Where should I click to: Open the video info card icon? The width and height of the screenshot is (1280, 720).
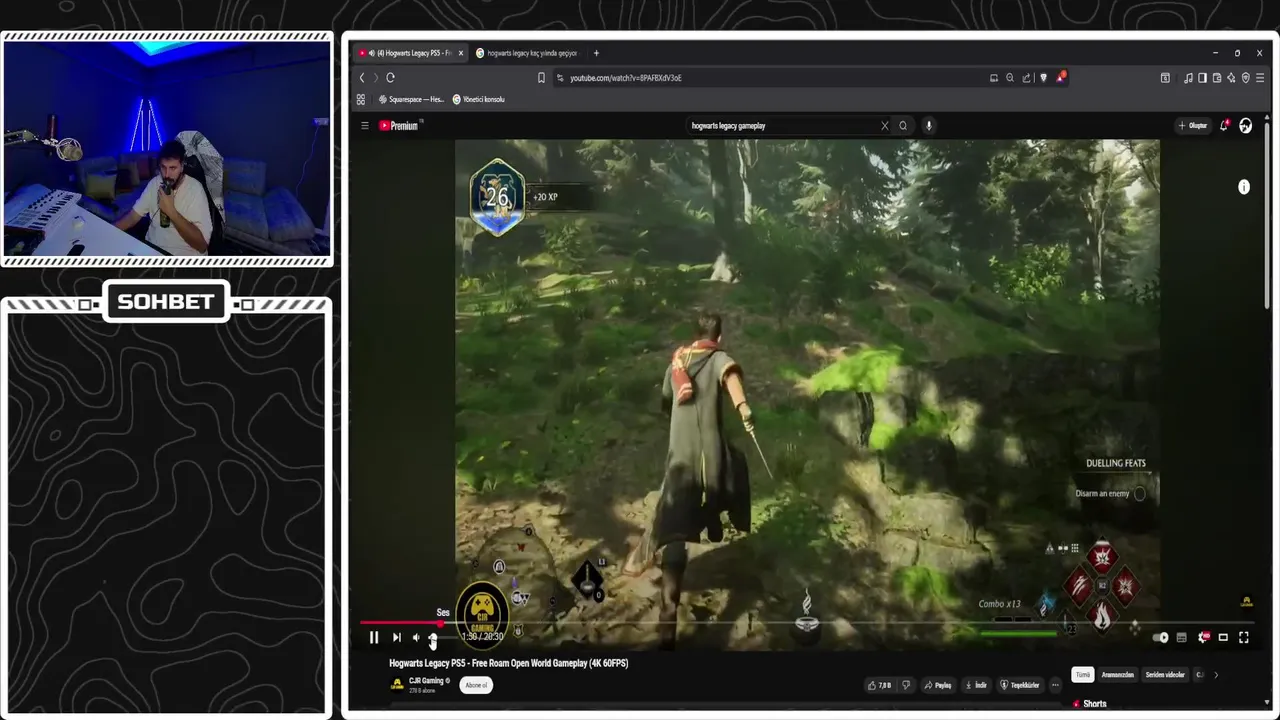1244,187
